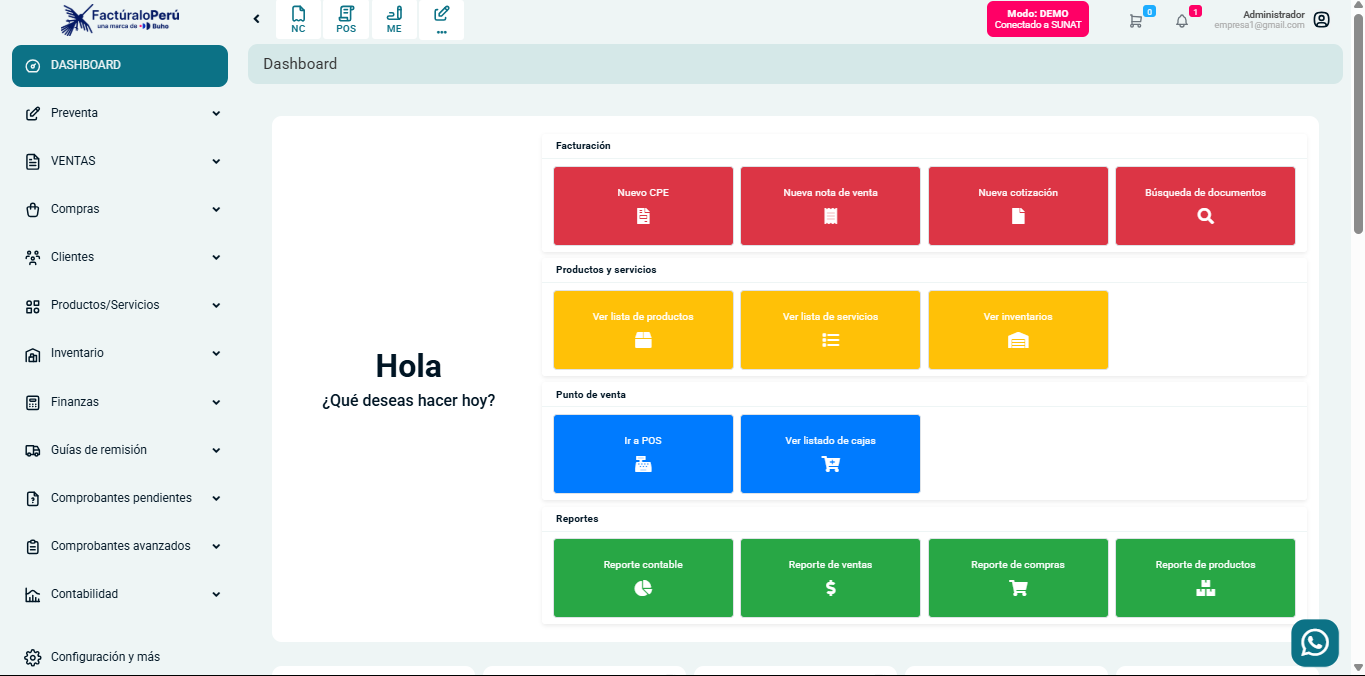Screen dimensions: 1365x676
Task: Open the shopping cart icon in header
Action: tap(1136, 20)
